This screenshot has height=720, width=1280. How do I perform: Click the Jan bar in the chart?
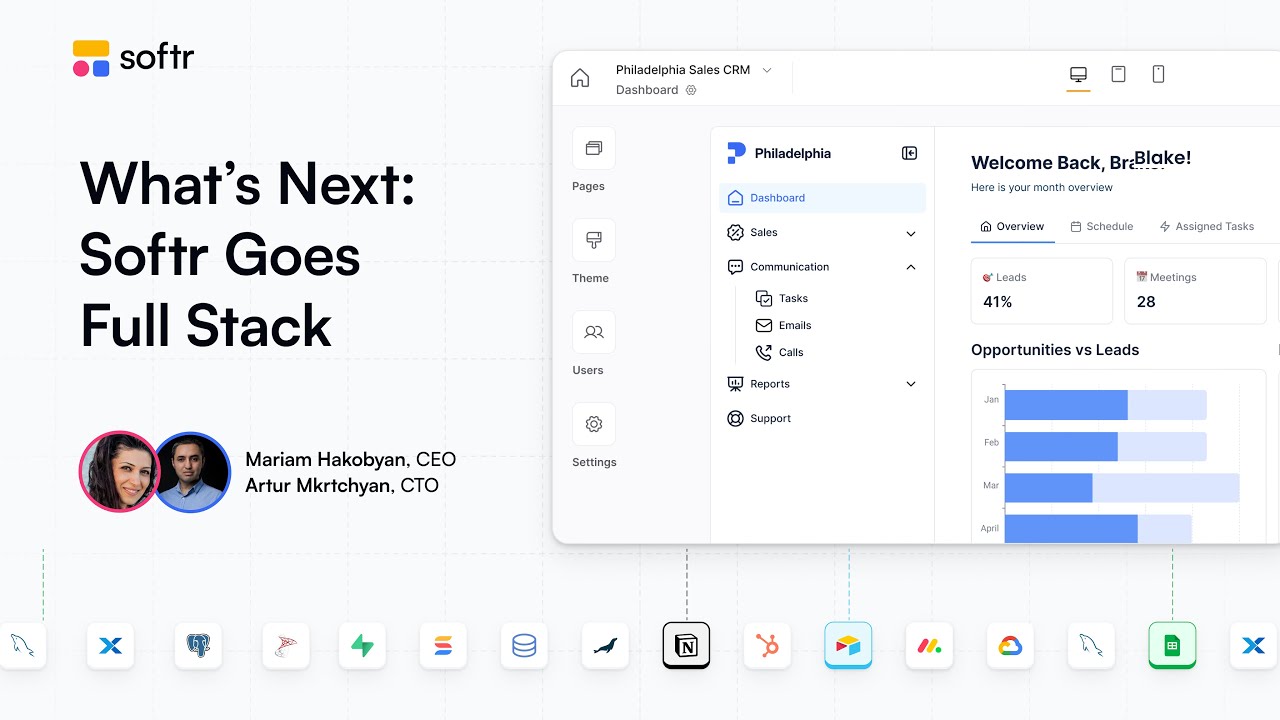click(1105, 405)
